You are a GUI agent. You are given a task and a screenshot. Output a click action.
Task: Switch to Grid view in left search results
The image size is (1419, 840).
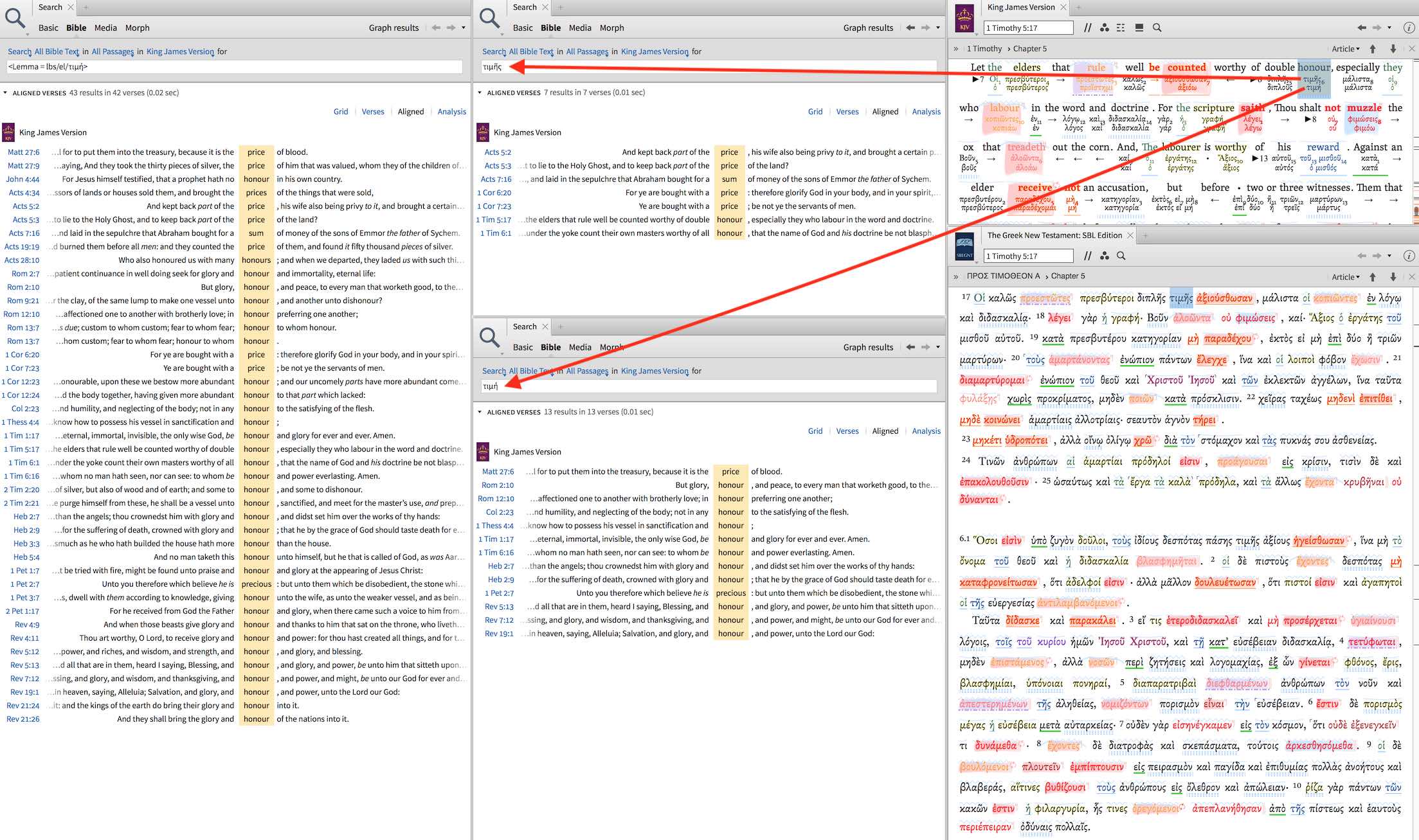click(341, 112)
